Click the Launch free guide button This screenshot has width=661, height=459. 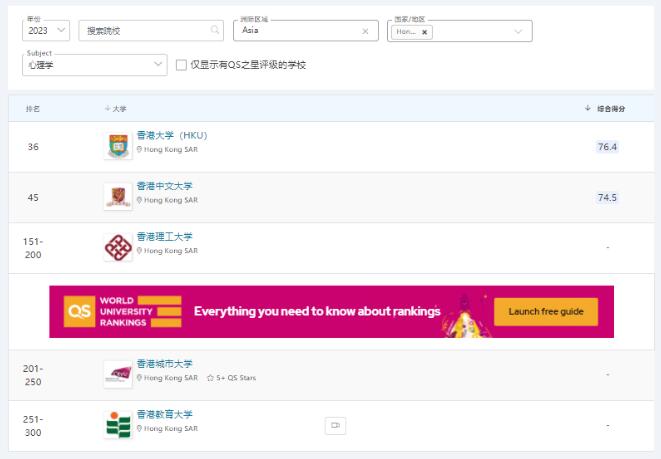(x=546, y=312)
